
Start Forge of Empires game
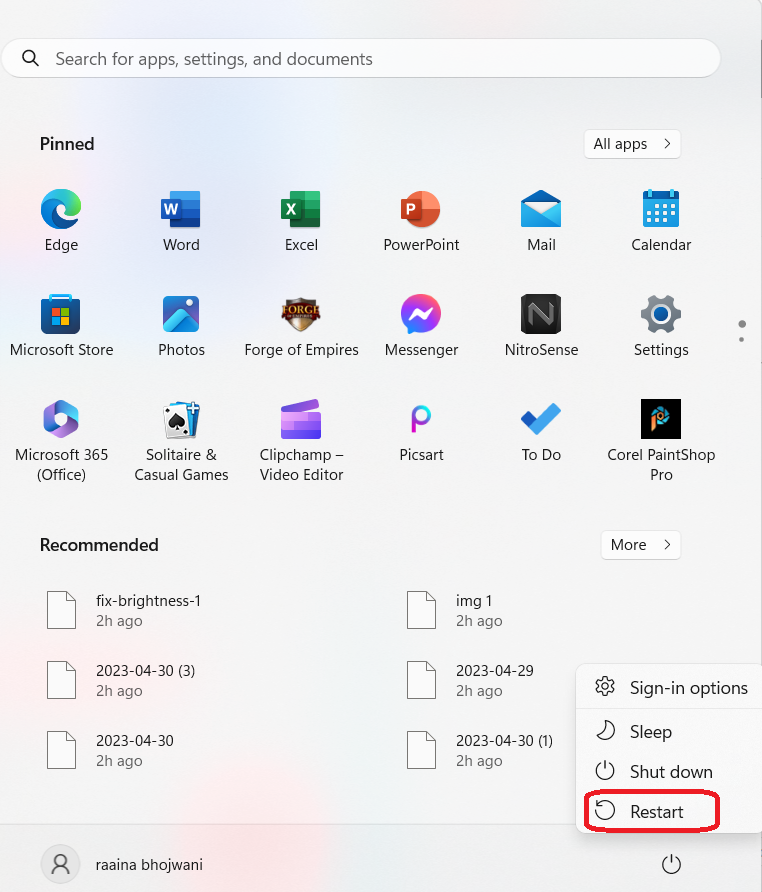301,325
